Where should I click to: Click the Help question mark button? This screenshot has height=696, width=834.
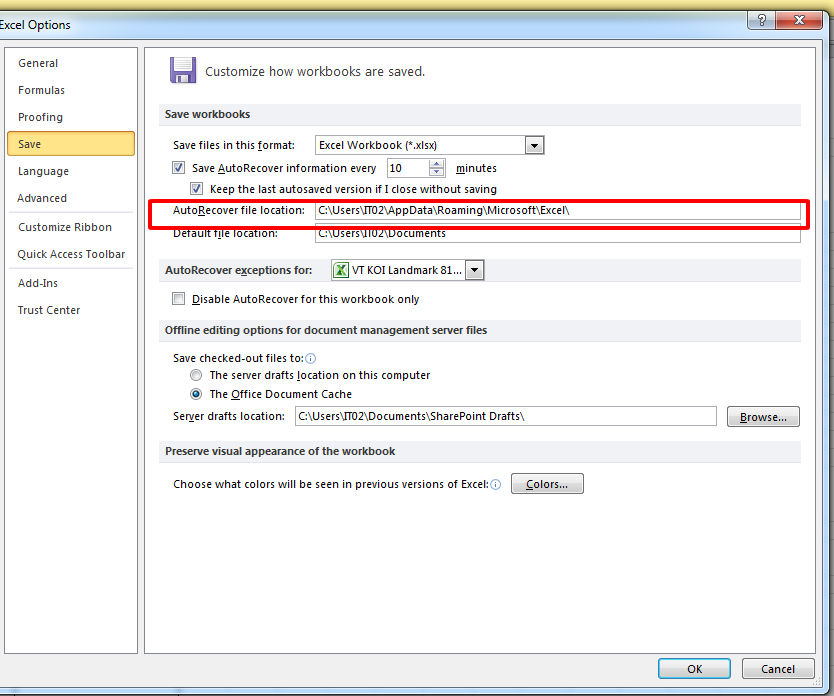762,20
